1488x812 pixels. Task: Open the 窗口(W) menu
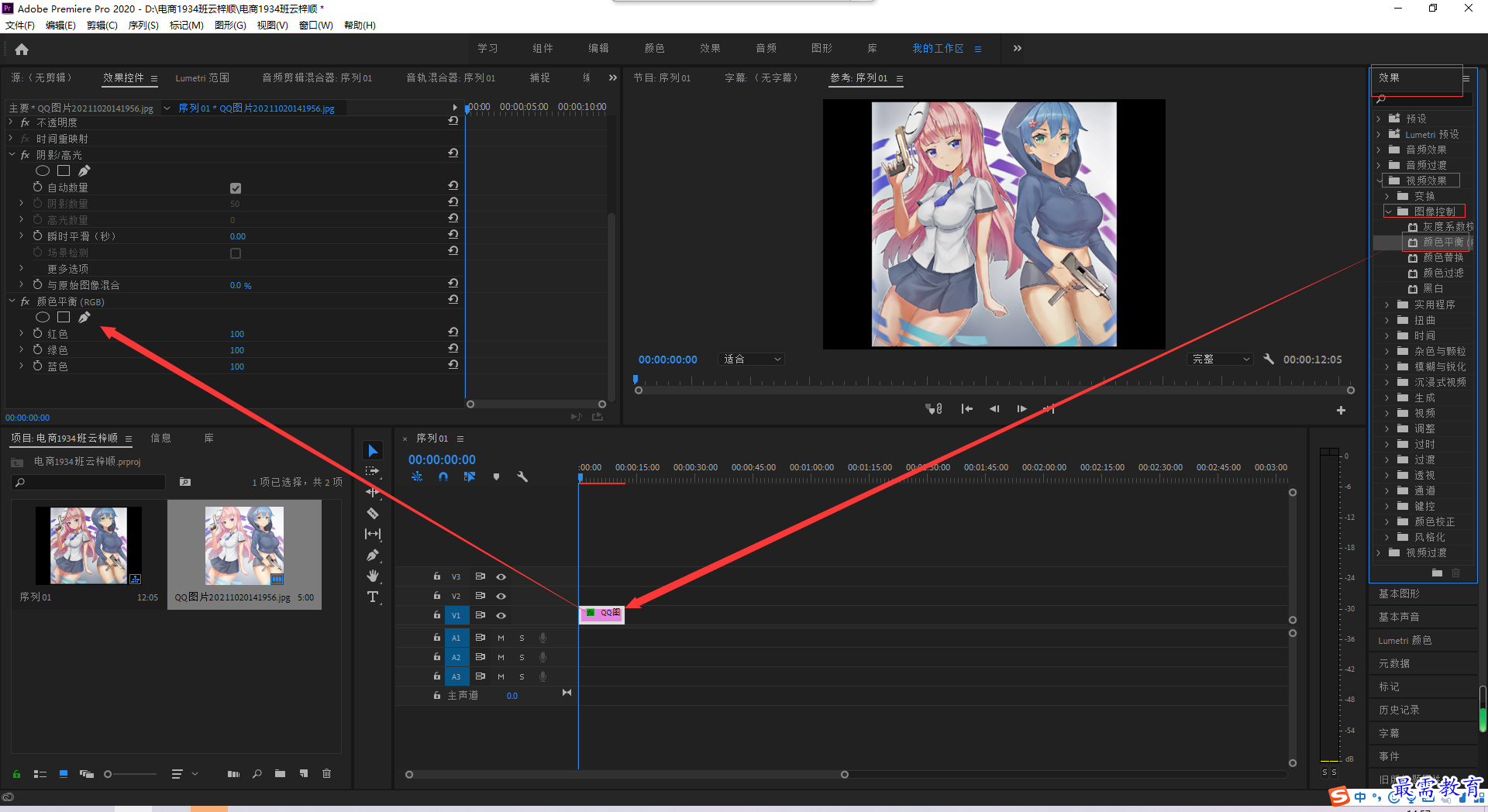[x=316, y=25]
